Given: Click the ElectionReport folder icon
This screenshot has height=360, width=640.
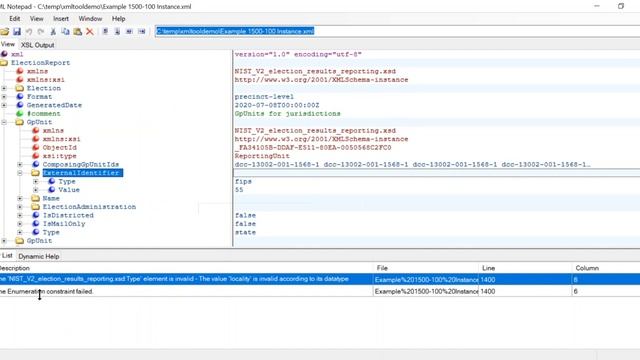Looking at the screenshot, I should [x=4, y=62].
